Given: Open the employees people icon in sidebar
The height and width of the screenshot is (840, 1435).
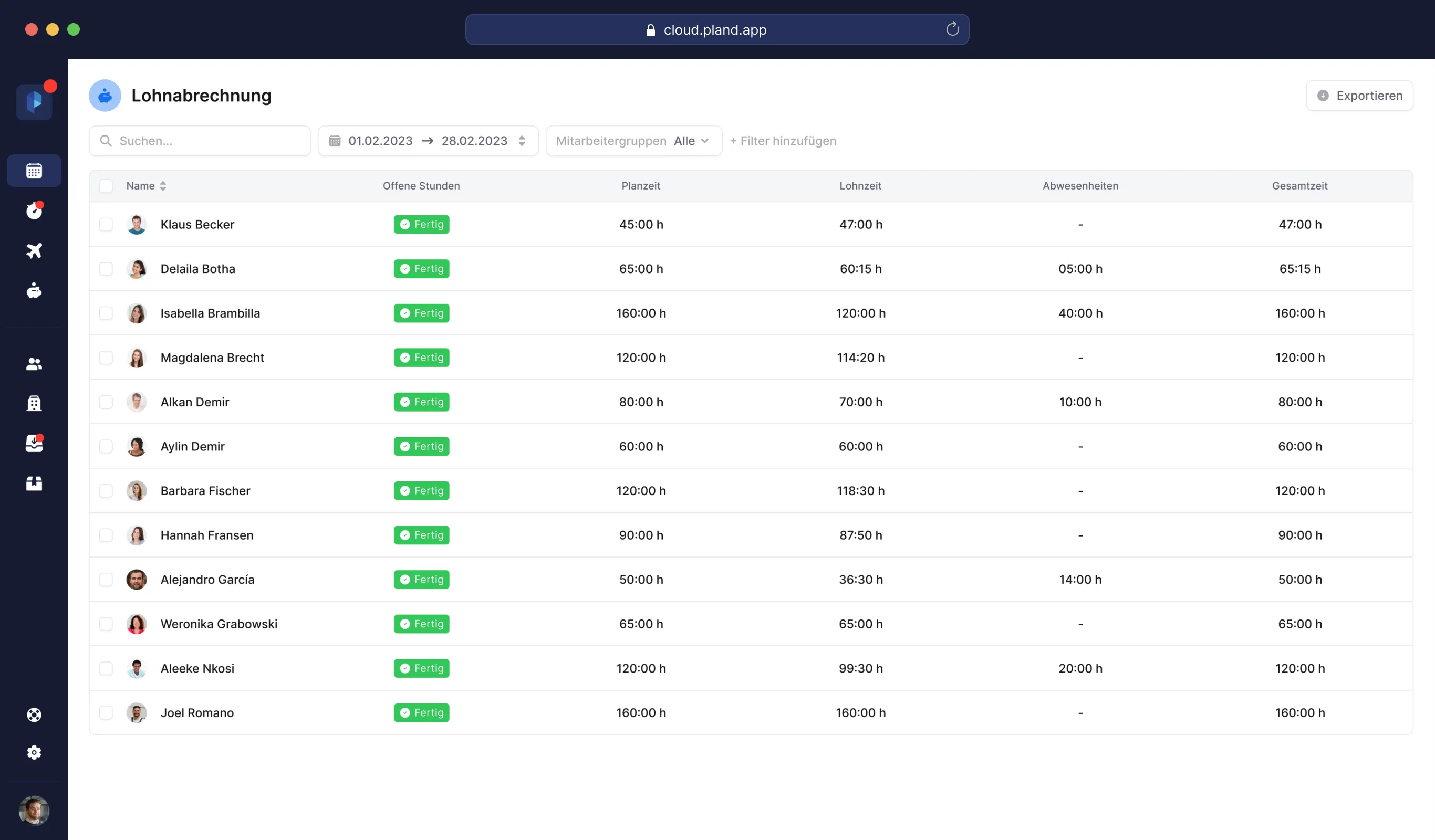Looking at the screenshot, I should [34, 364].
